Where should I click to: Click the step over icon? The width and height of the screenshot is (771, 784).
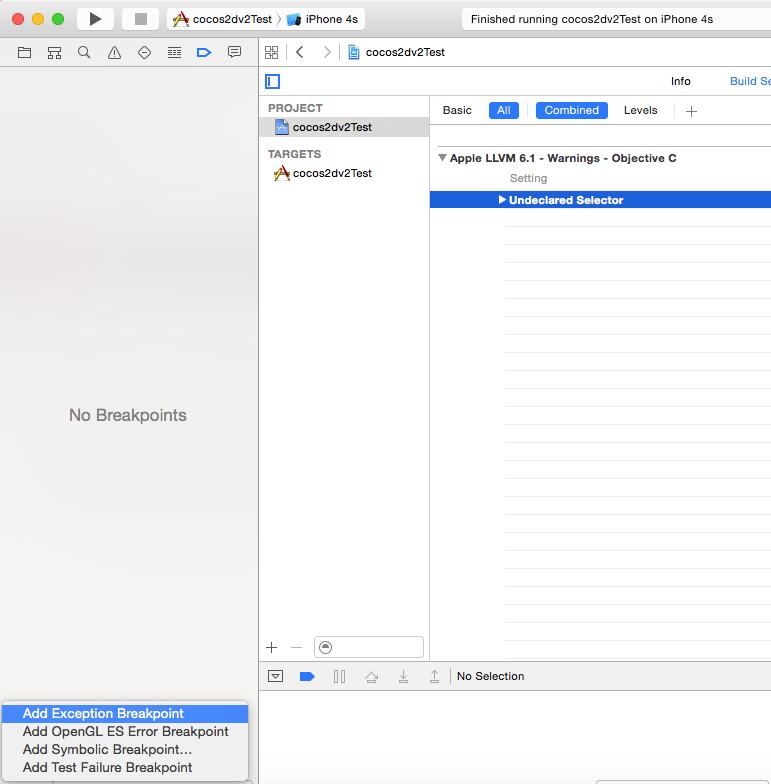click(371, 676)
